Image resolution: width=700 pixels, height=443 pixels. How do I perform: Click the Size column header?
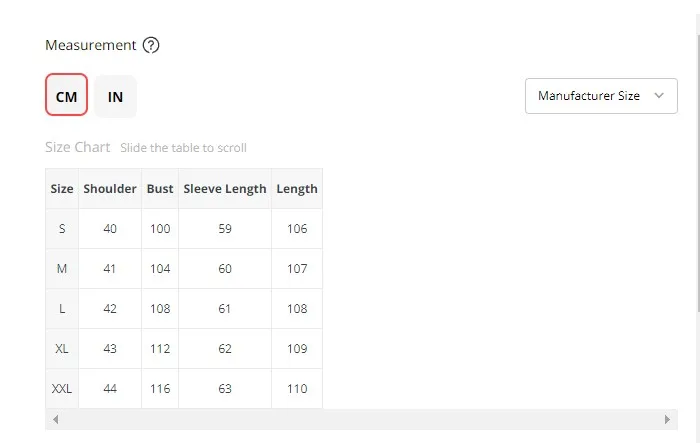pos(62,189)
